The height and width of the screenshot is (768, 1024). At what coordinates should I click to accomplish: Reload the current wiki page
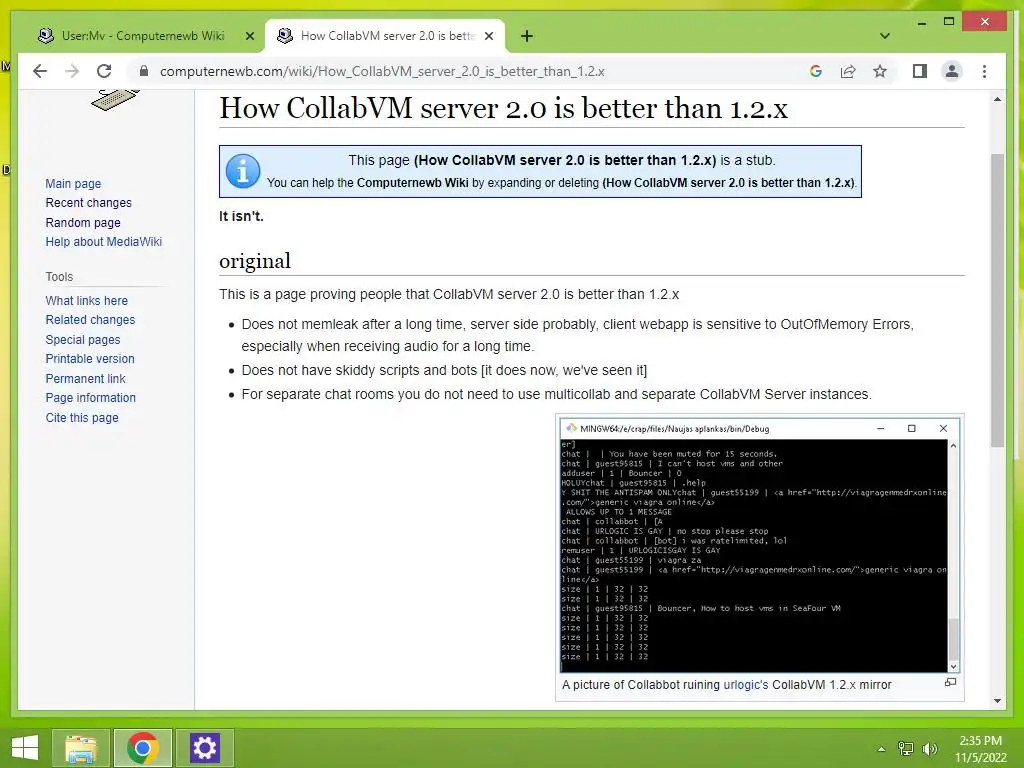click(104, 71)
